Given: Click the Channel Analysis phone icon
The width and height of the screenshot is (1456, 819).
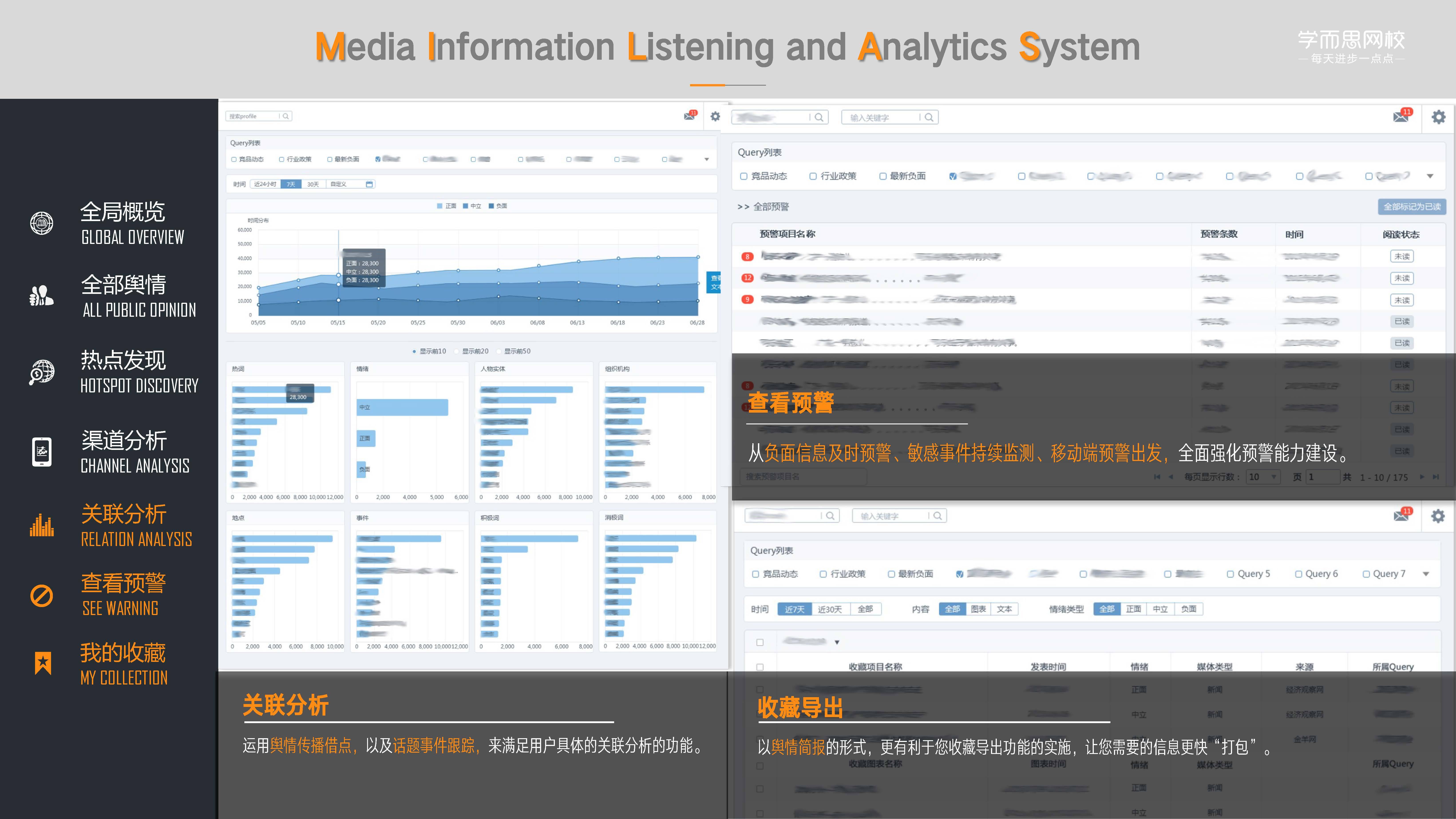Looking at the screenshot, I should (41, 452).
